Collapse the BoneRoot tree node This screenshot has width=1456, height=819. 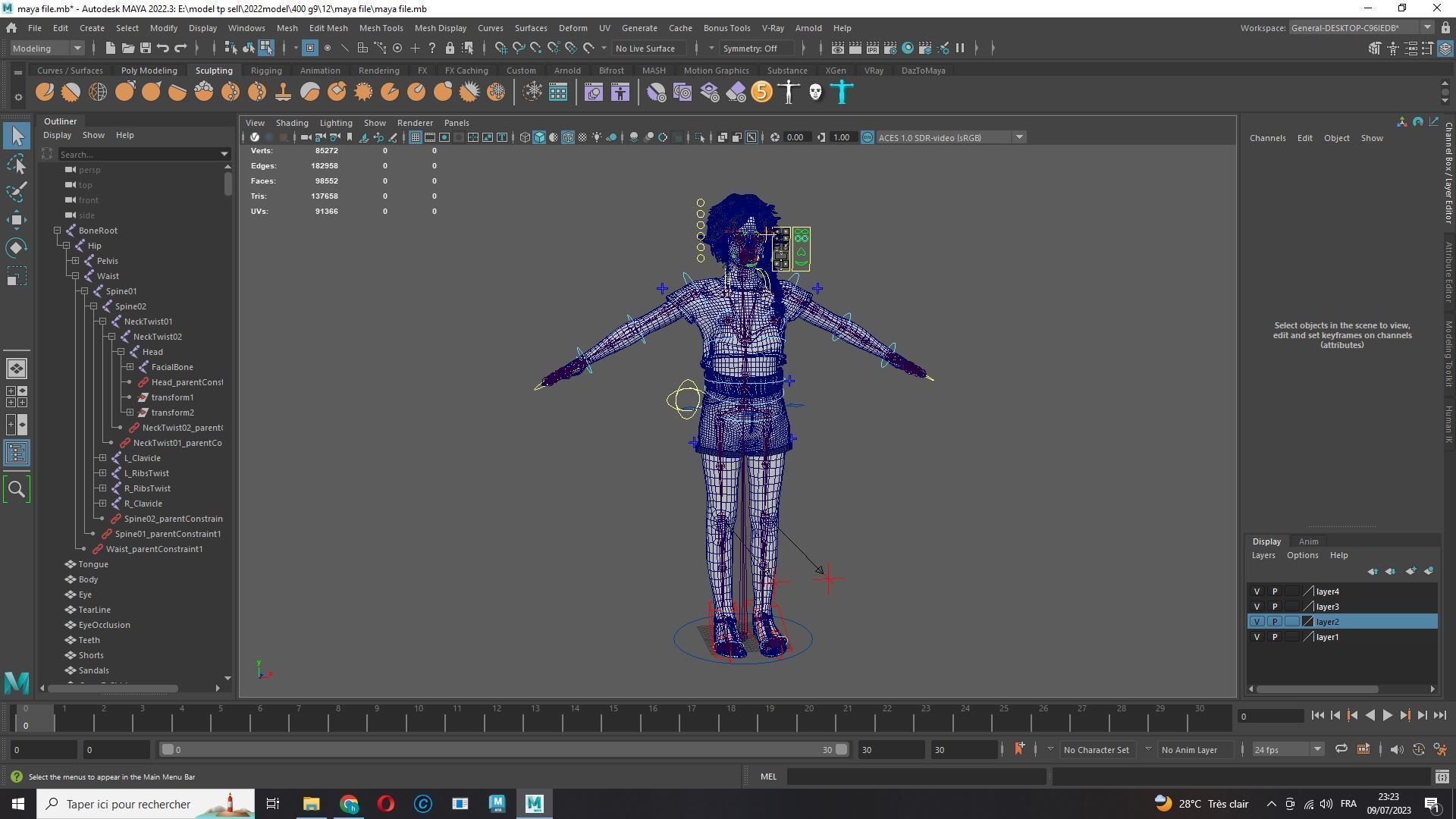(58, 231)
